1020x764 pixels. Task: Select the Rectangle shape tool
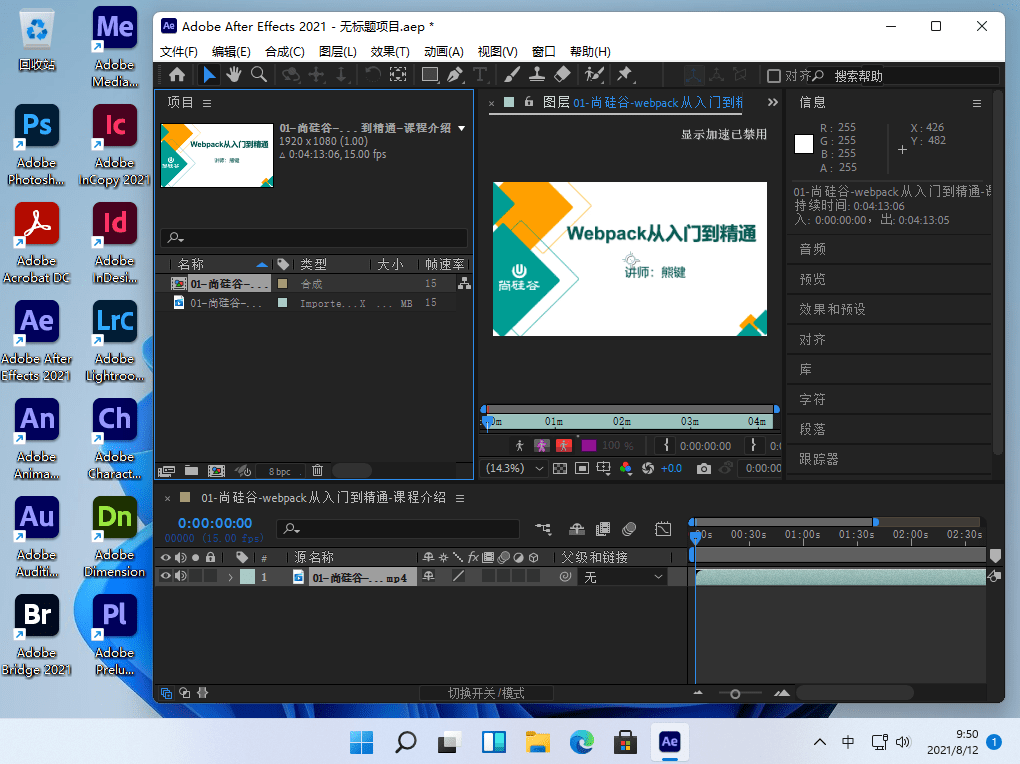[429, 75]
